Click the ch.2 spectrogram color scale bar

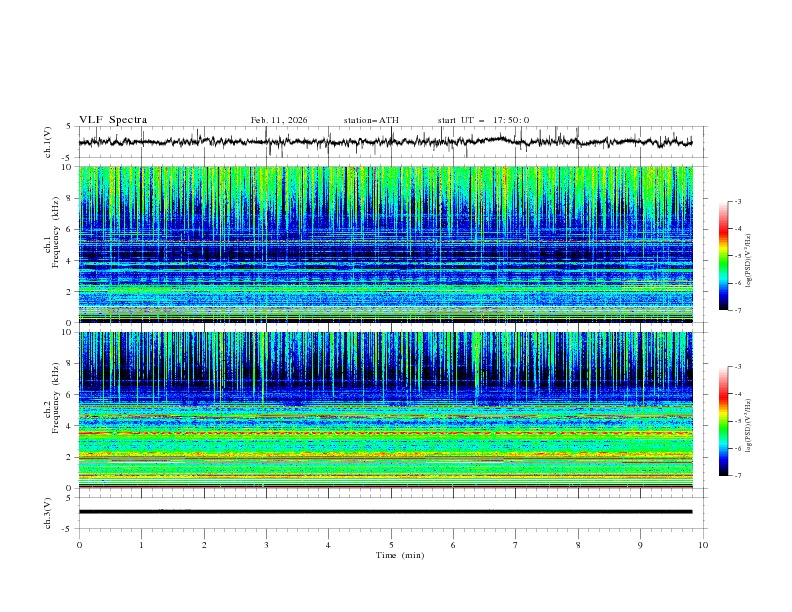(723, 421)
